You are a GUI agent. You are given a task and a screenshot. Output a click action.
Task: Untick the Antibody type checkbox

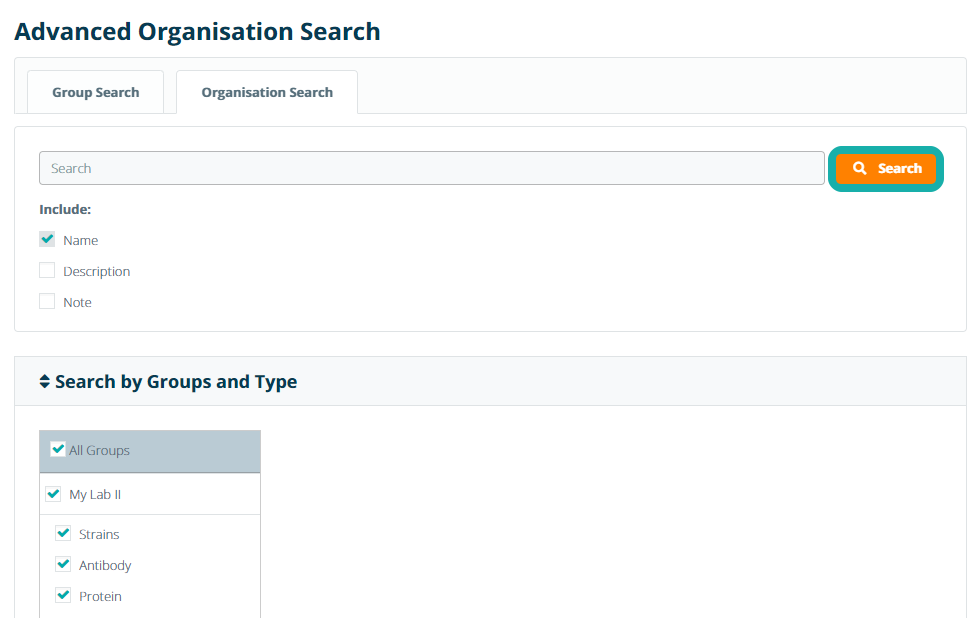pyautogui.click(x=64, y=565)
